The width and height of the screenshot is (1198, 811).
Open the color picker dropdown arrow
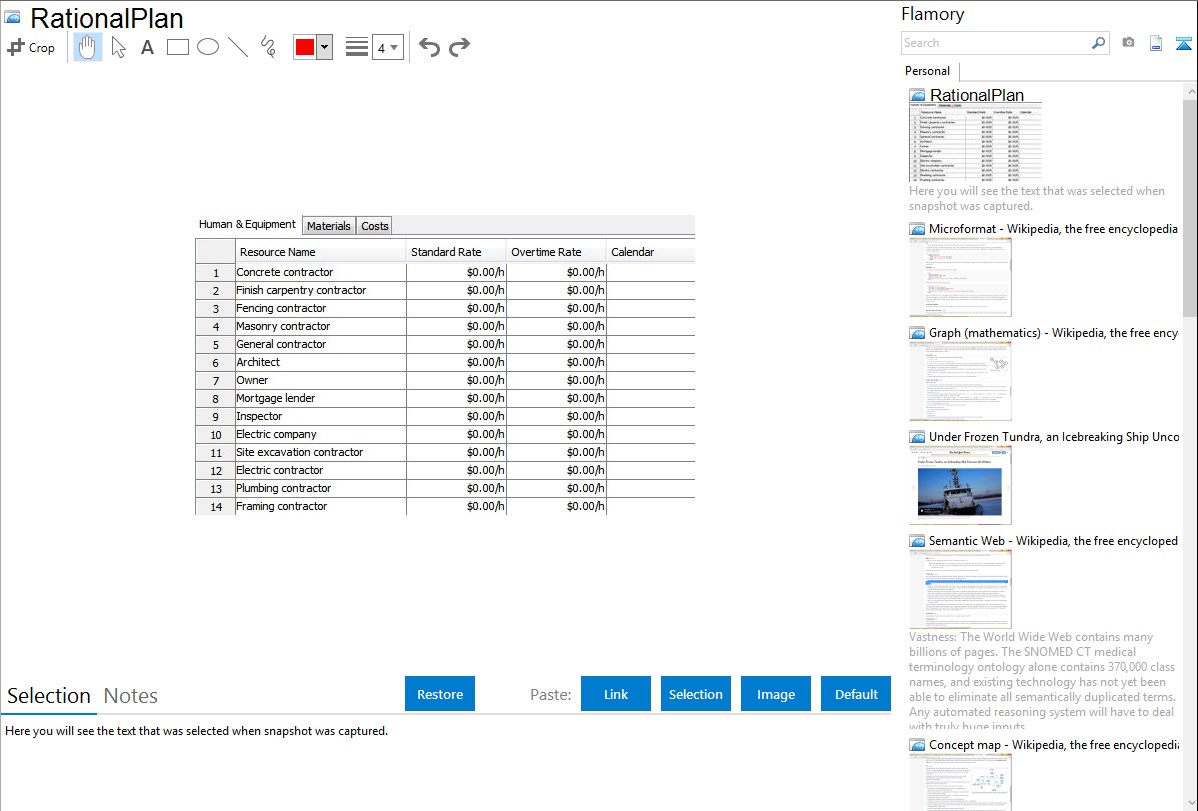[324, 47]
